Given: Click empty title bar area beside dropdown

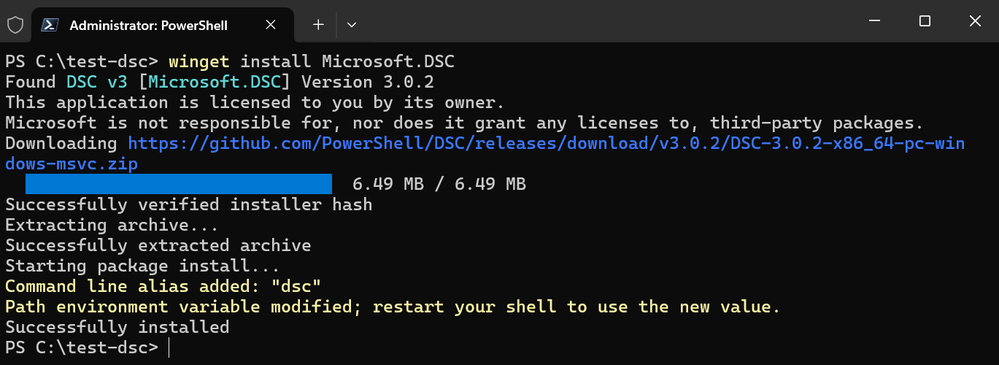Looking at the screenshot, I should tap(605, 22).
